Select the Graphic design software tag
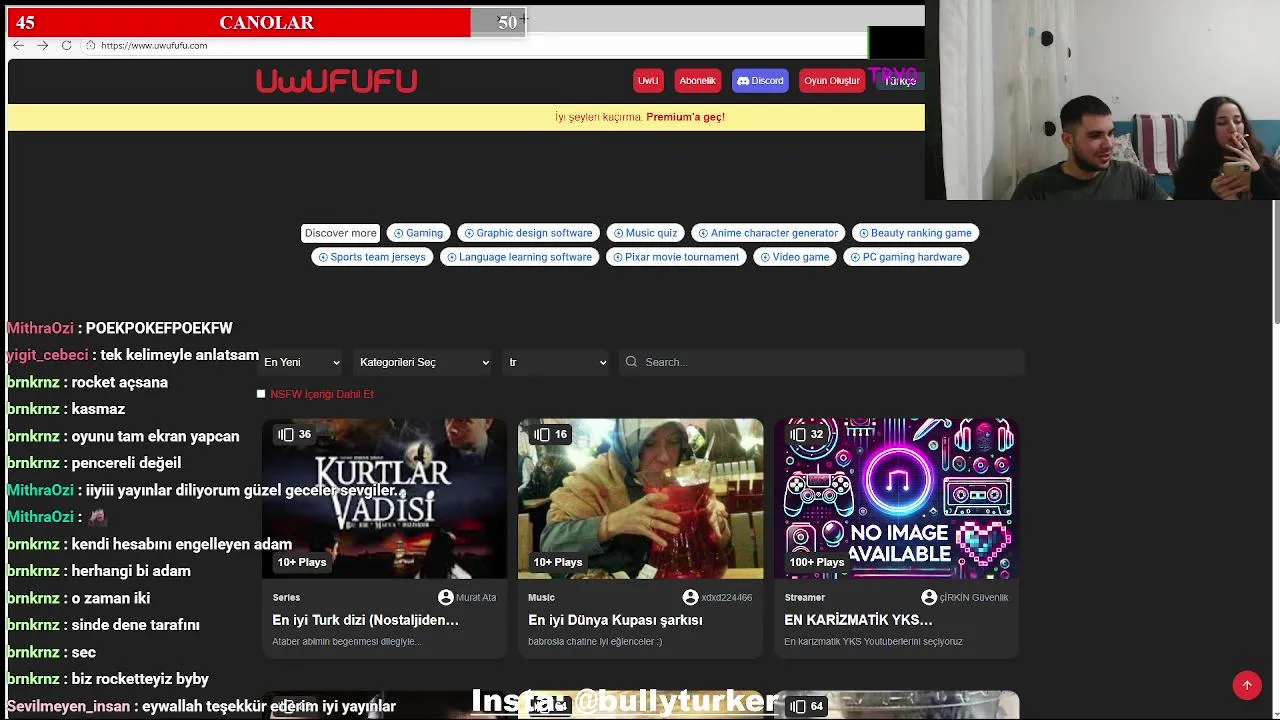1280x720 pixels. pyautogui.click(x=528, y=233)
